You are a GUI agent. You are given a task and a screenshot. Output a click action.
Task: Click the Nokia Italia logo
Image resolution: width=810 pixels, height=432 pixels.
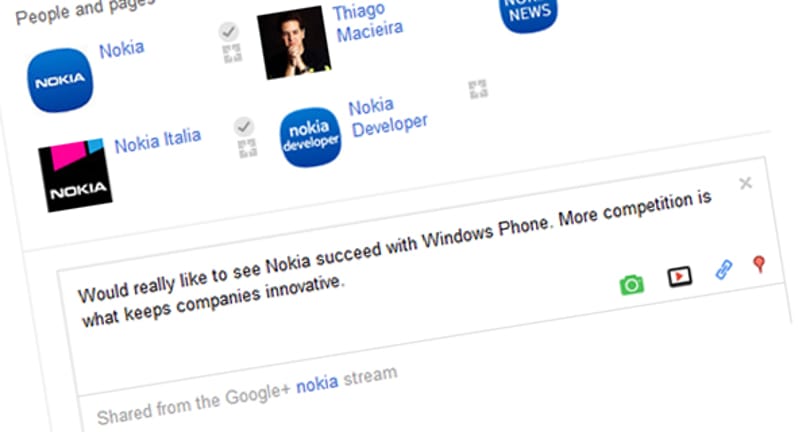(75, 176)
